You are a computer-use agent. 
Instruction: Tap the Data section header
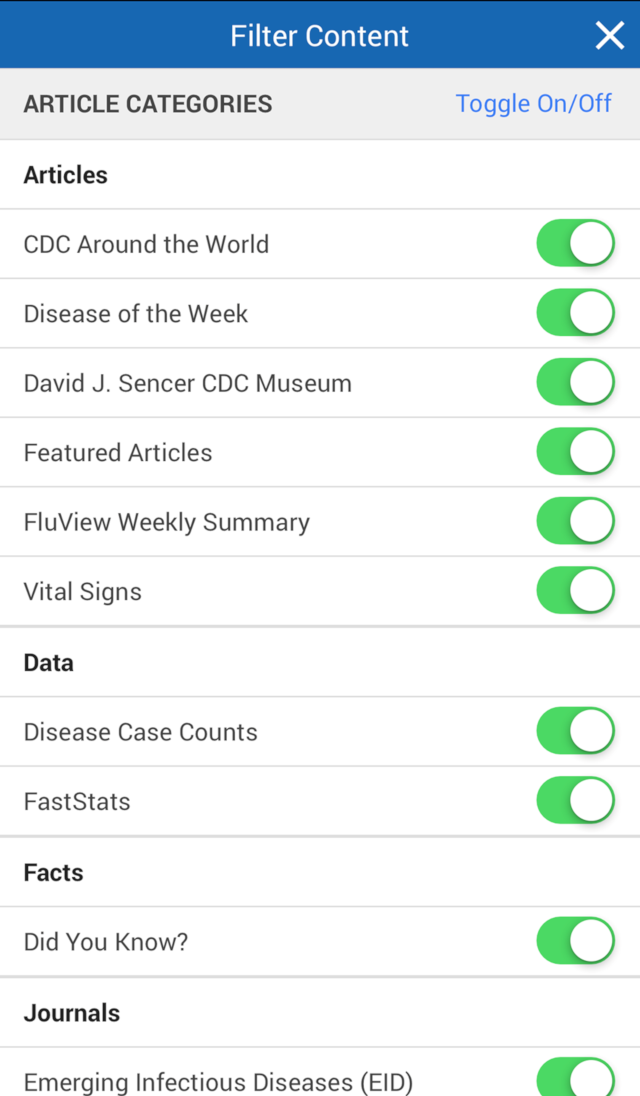[49, 663]
